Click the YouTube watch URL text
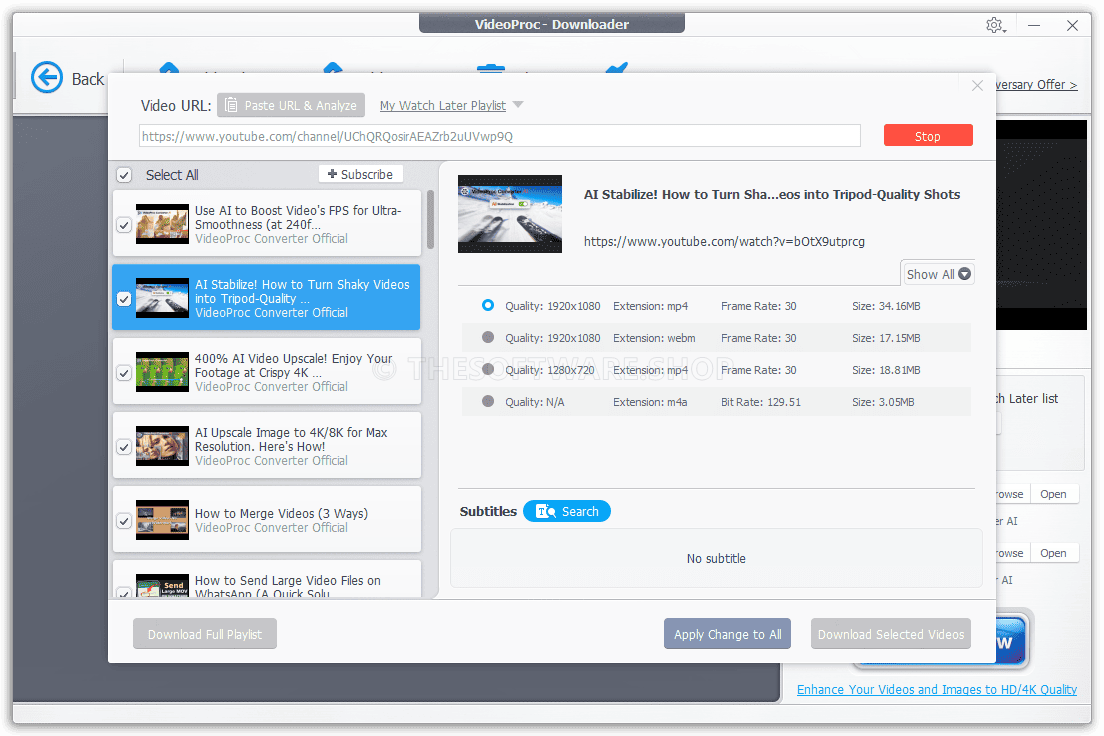The width and height of the screenshot is (1104, 736). tap(724, 242)
